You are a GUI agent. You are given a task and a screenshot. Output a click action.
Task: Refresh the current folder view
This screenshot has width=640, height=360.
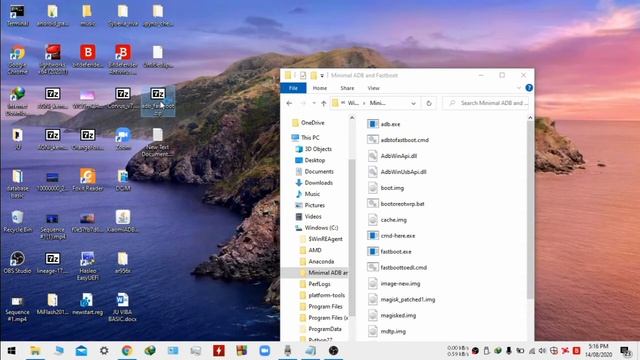[x=429, y=103]
